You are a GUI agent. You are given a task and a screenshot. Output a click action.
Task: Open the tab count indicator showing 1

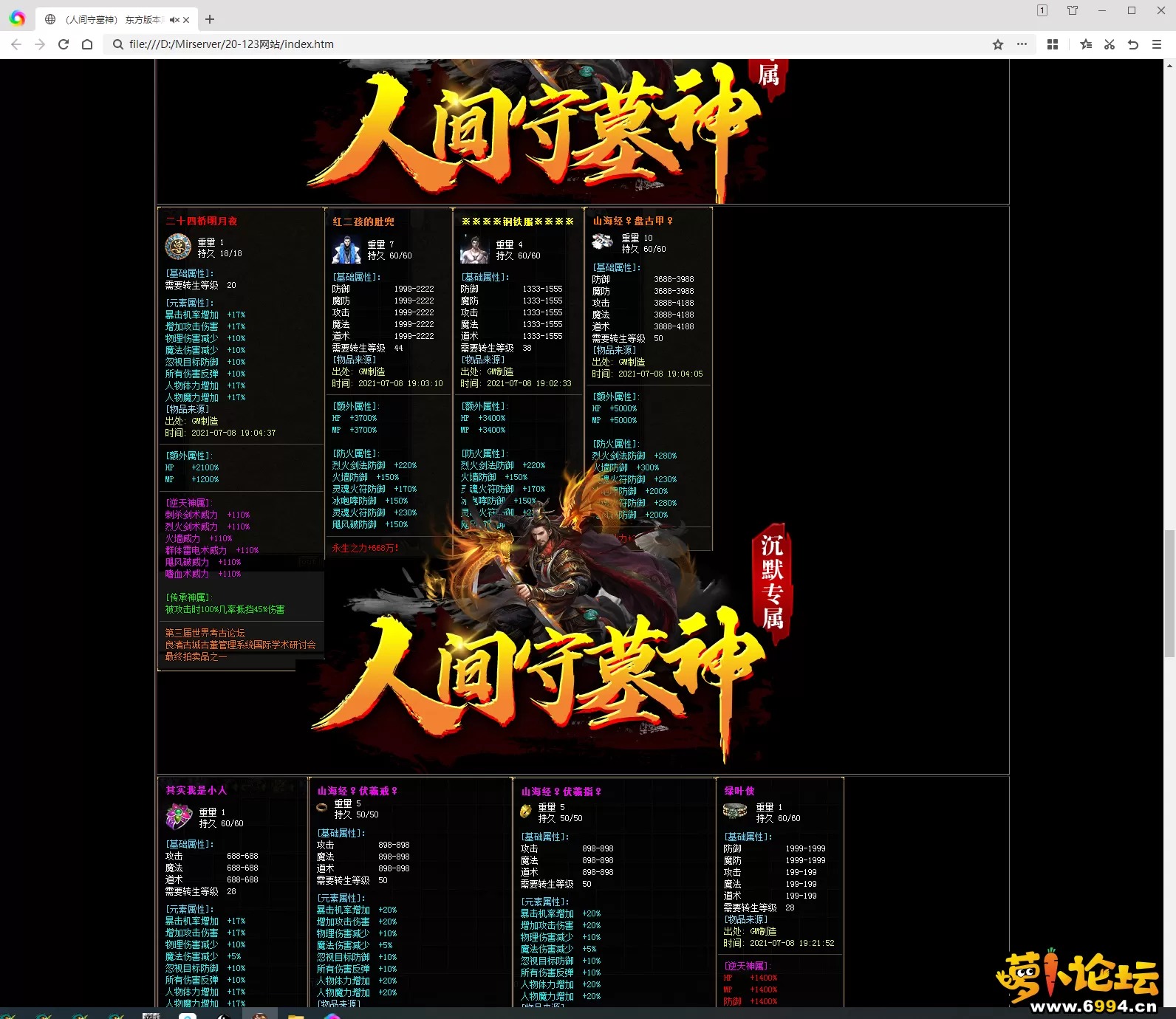1042,10
